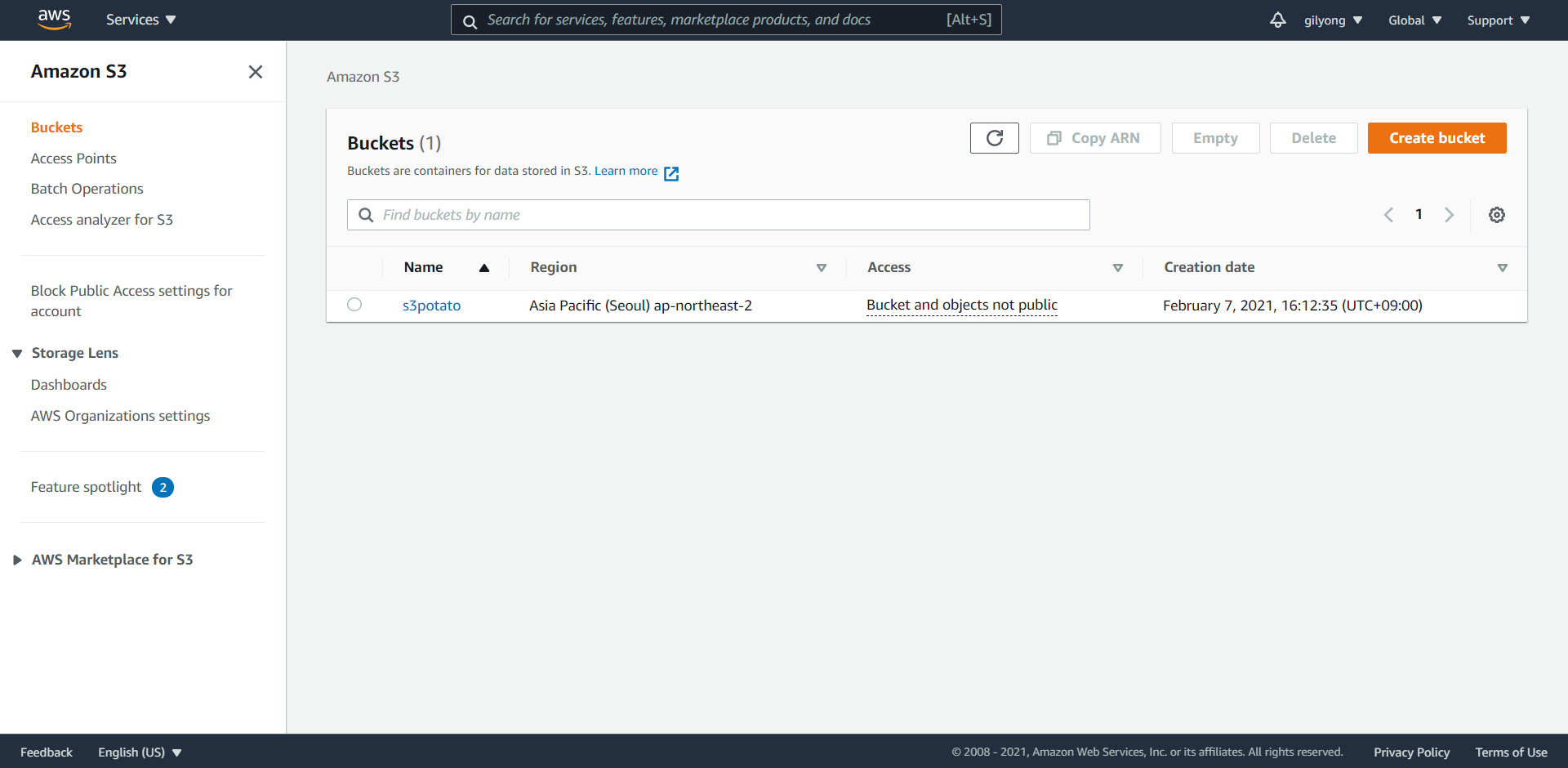Click the Name column header

(x=423, y=267)
